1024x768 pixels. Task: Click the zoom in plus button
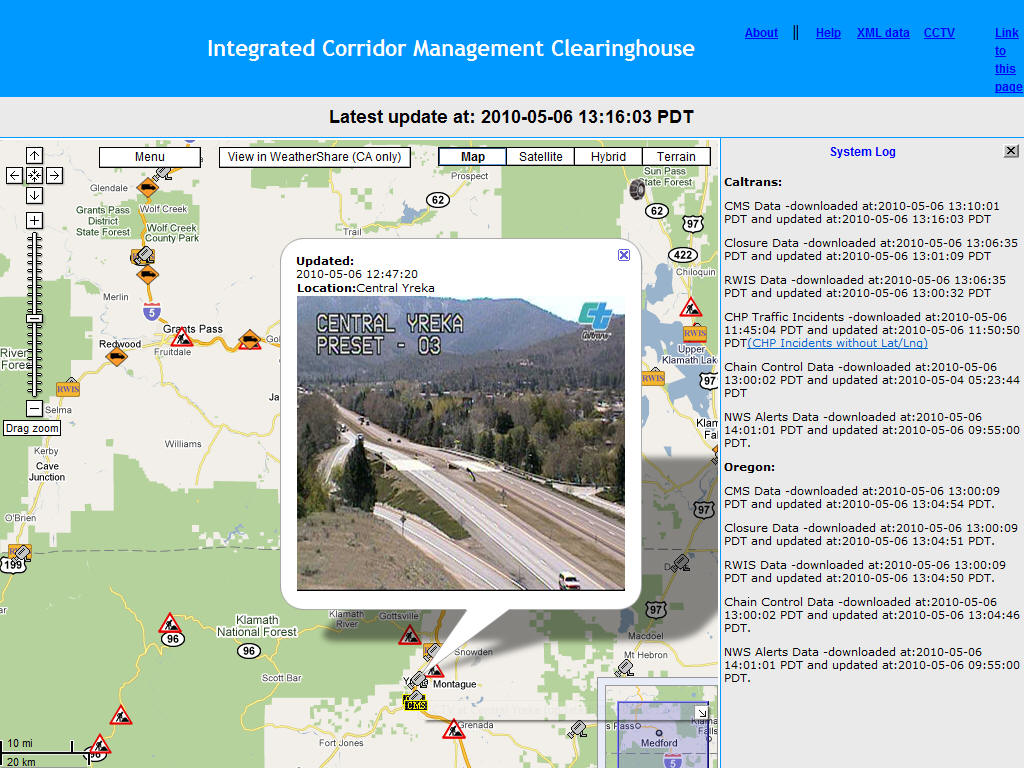pos(34,220)
